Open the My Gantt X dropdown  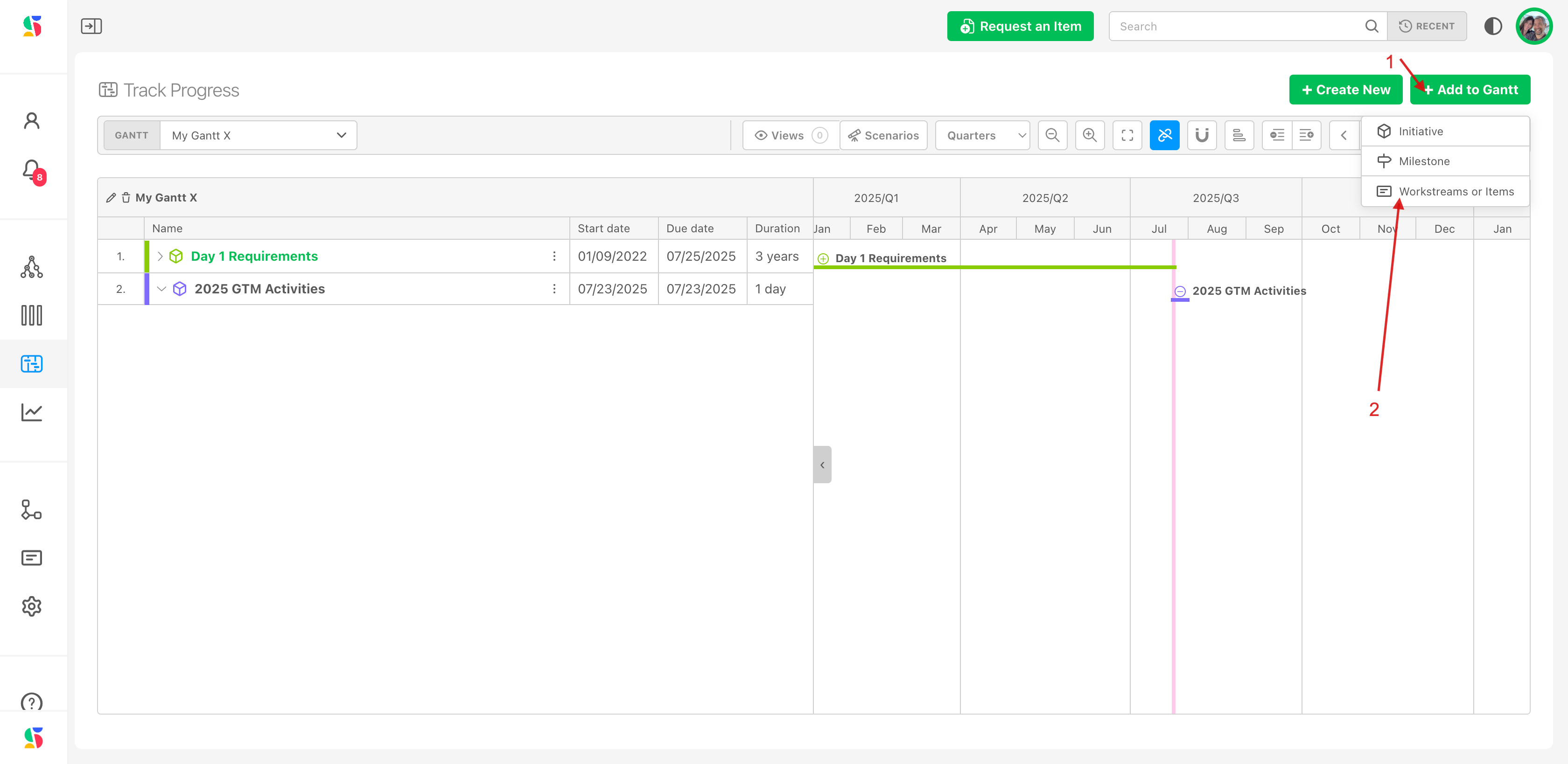[x=258, y=135]
